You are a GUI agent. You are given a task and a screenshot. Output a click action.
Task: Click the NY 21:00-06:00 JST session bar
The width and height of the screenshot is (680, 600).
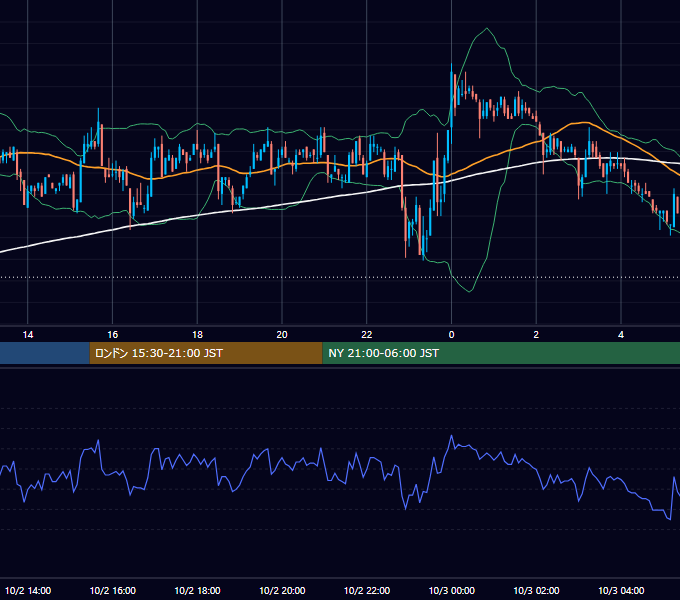(501, 353)
